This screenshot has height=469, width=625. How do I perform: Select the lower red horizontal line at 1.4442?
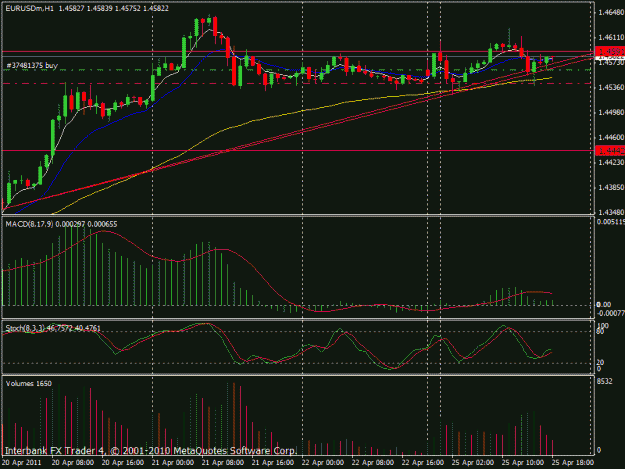pos(298,151)
